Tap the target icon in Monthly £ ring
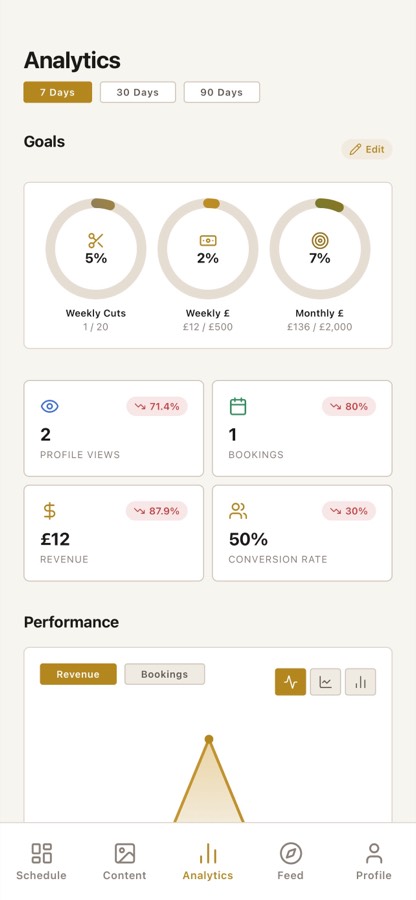 tap(320, 240)
